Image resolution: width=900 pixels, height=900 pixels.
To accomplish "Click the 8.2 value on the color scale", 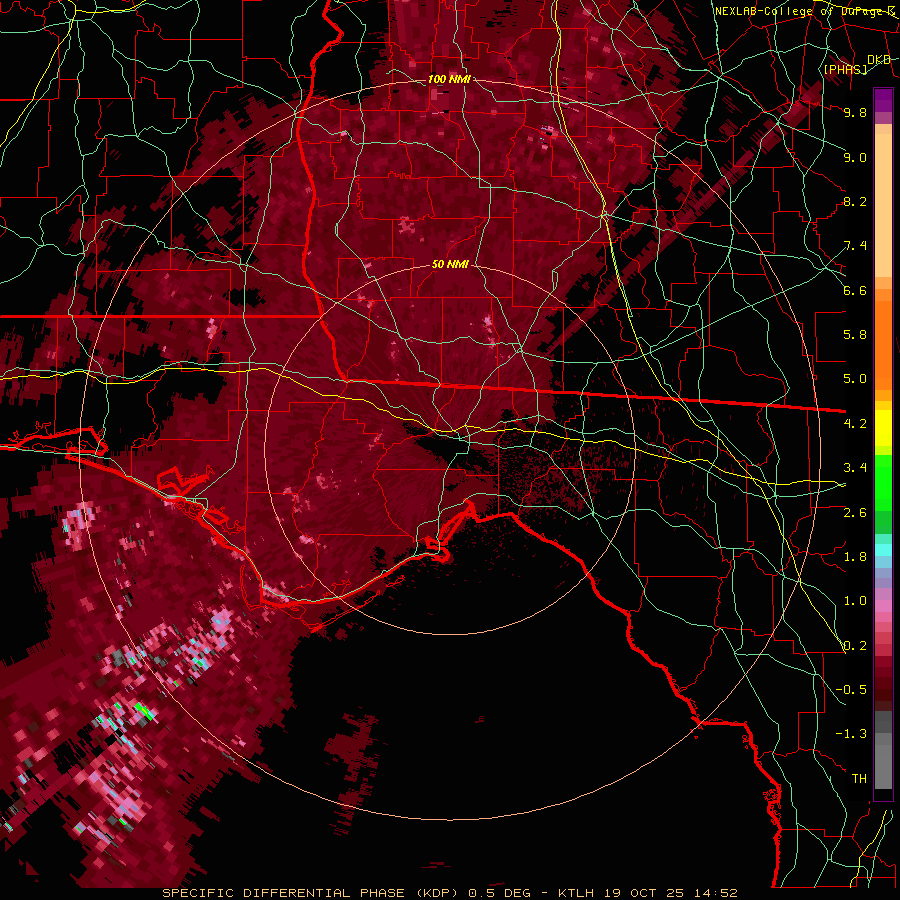I will point(855,201).
